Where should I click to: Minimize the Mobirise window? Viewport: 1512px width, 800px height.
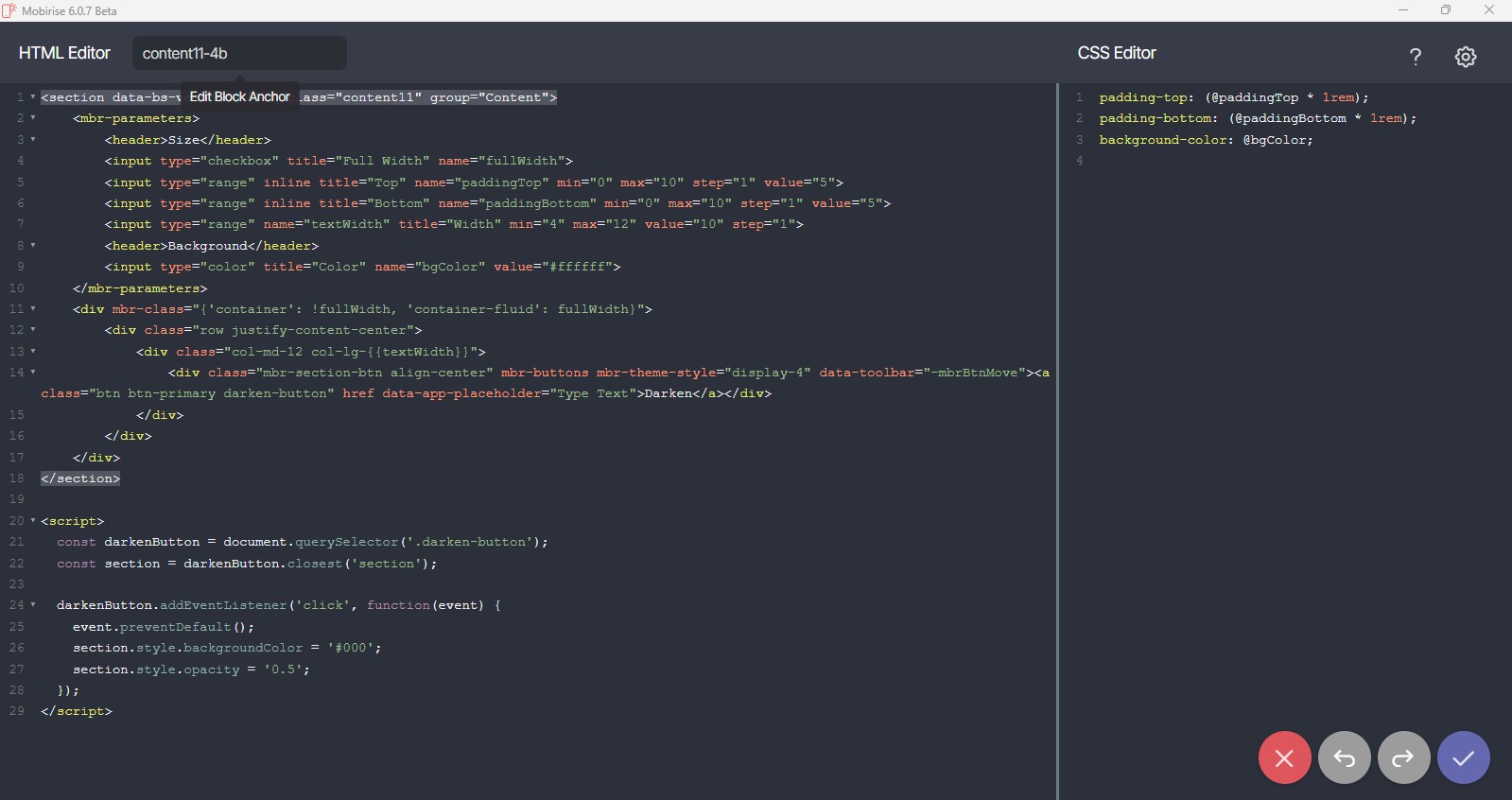click(1402, 10)
